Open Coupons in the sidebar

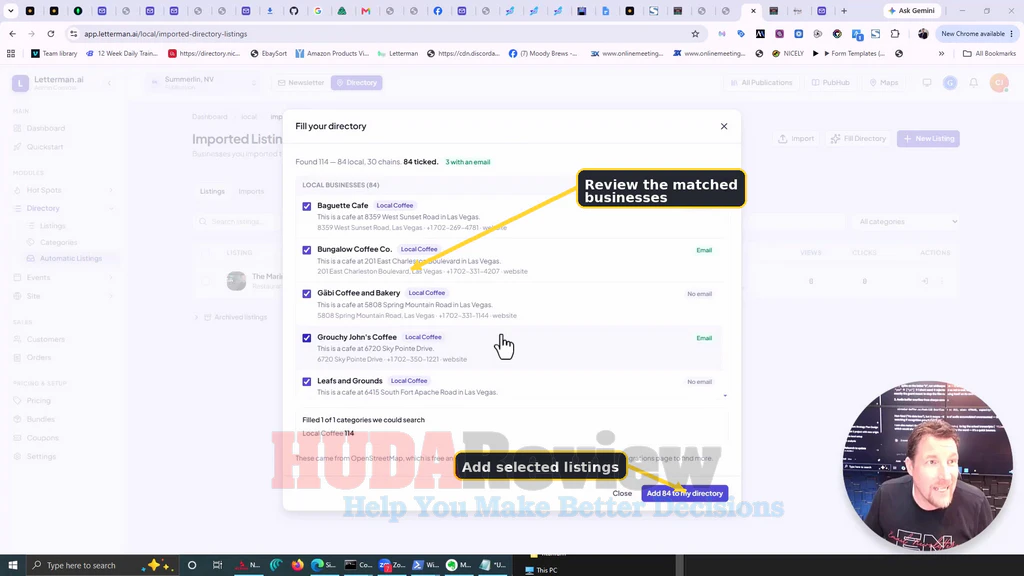coord(42,438)
